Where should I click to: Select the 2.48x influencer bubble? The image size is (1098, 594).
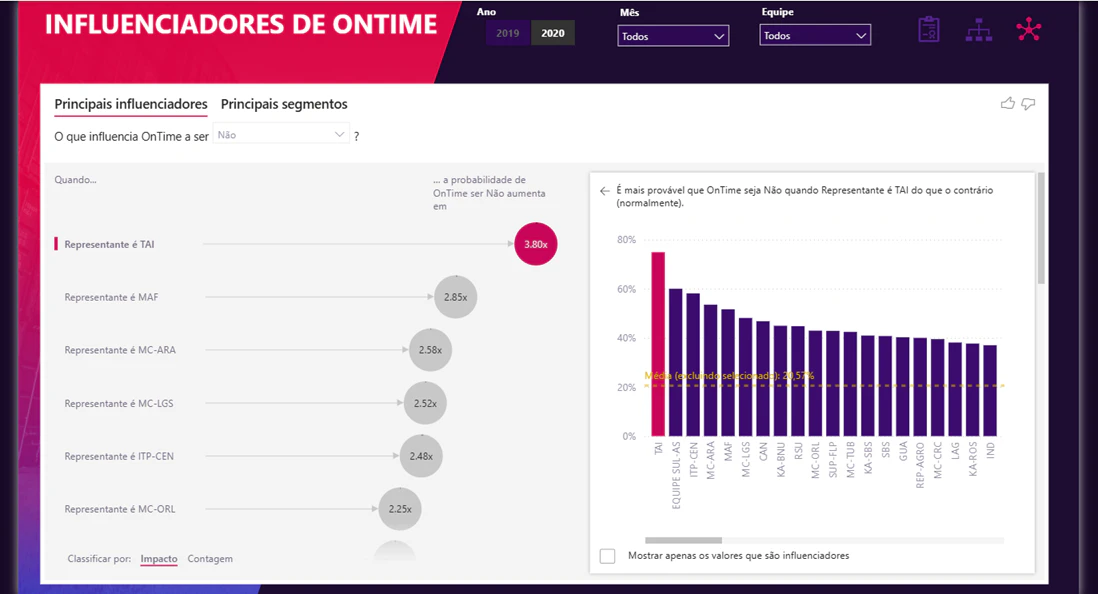click(x=421, y=456)
